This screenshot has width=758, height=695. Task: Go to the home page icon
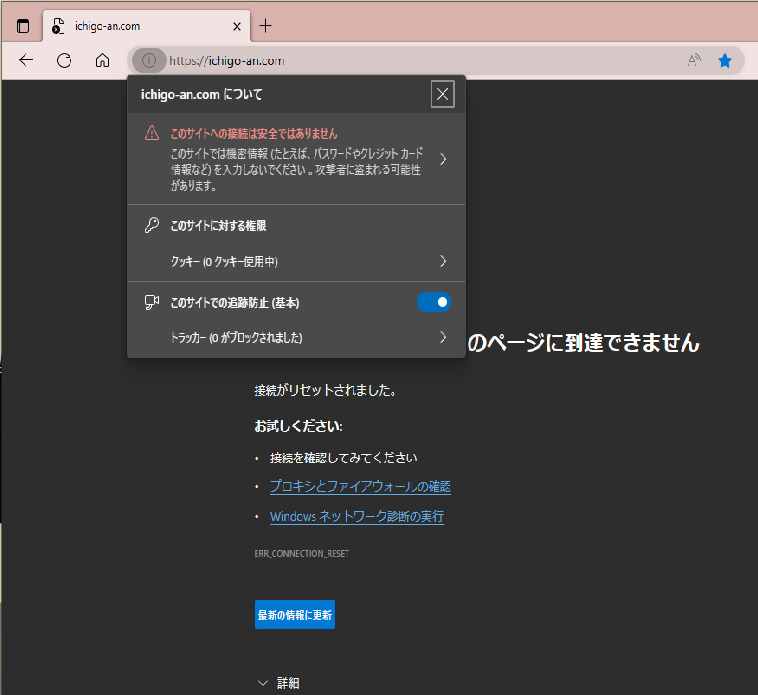click(x=102, y=60)
